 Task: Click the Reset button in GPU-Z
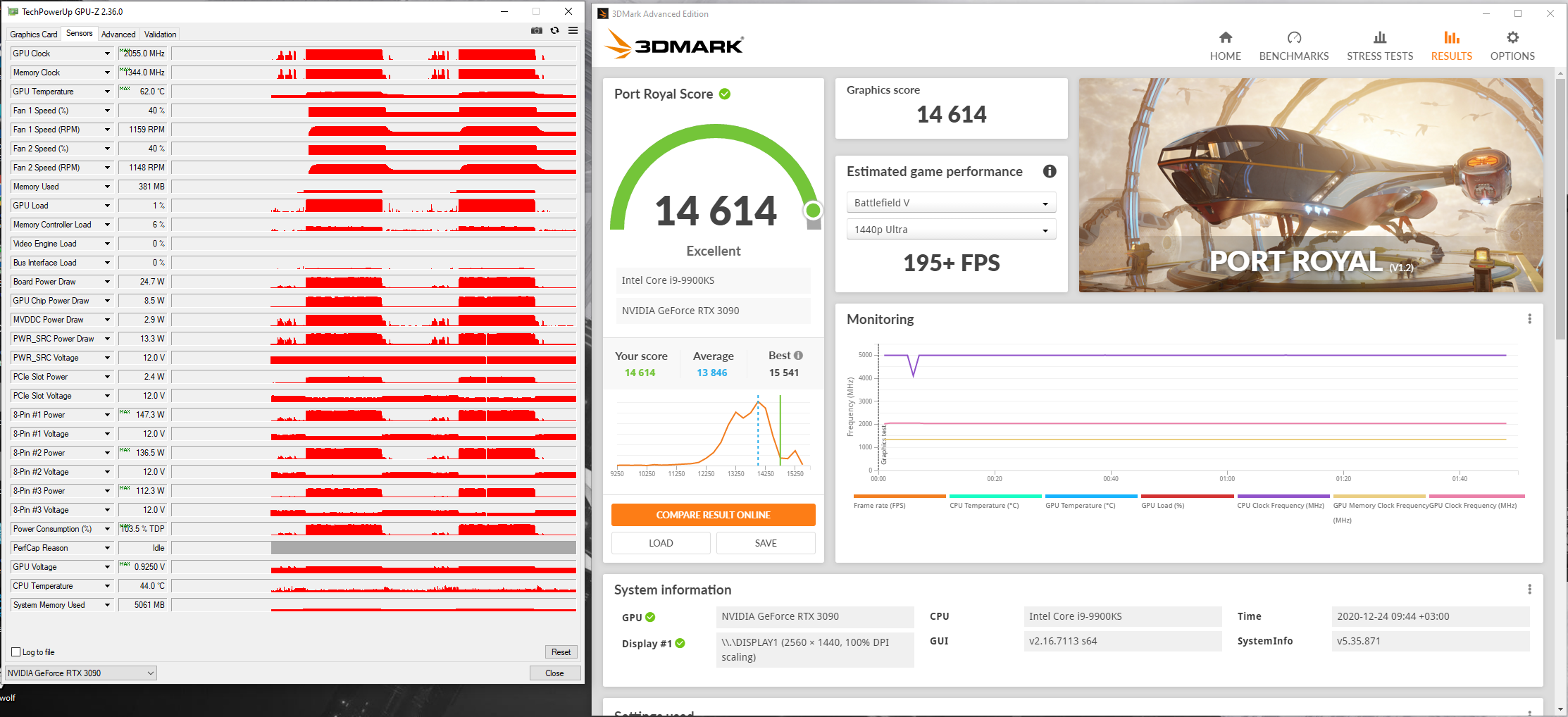coord(561,652)
